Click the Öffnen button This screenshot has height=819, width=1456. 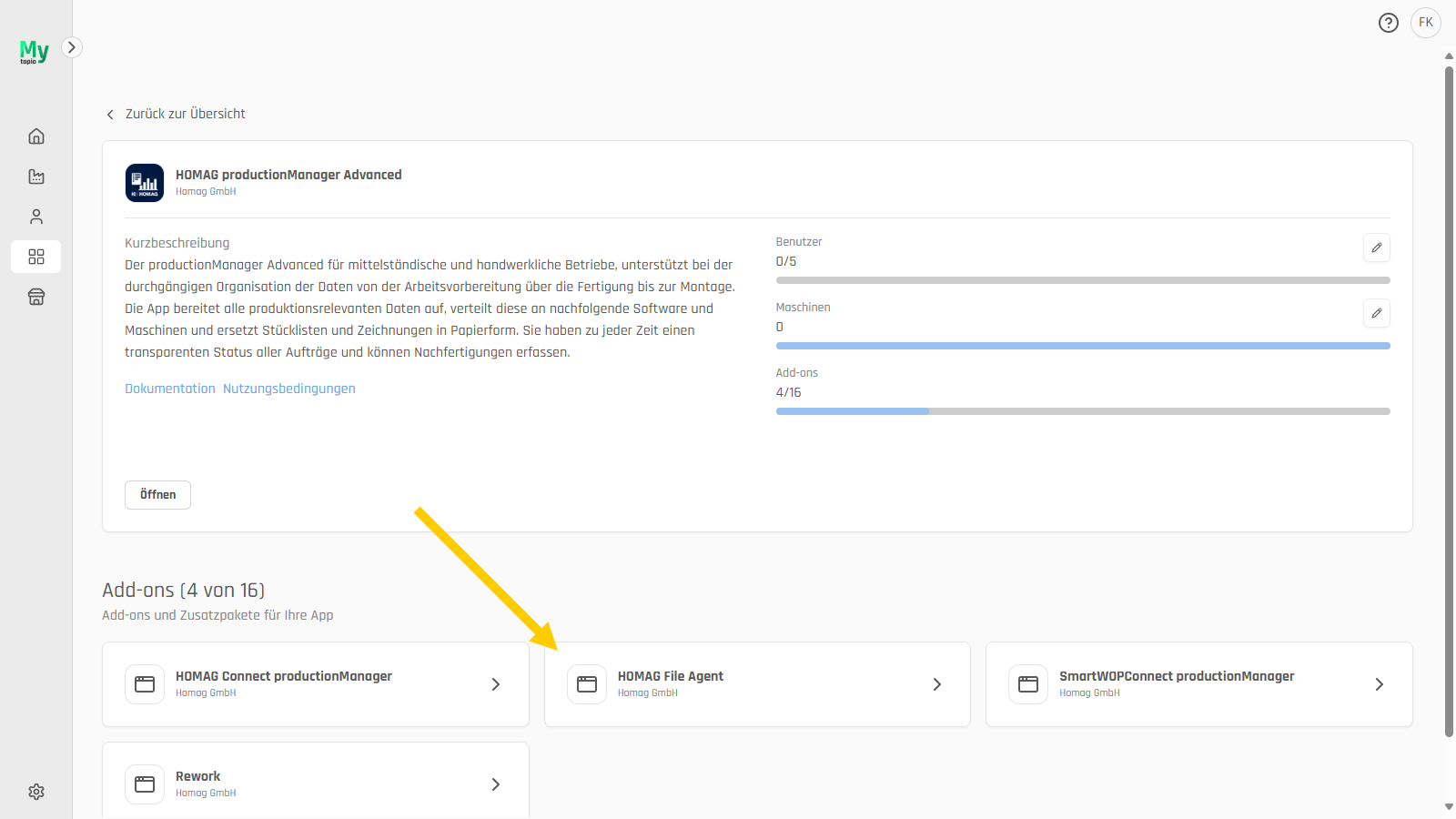click(x=157, y=495)
